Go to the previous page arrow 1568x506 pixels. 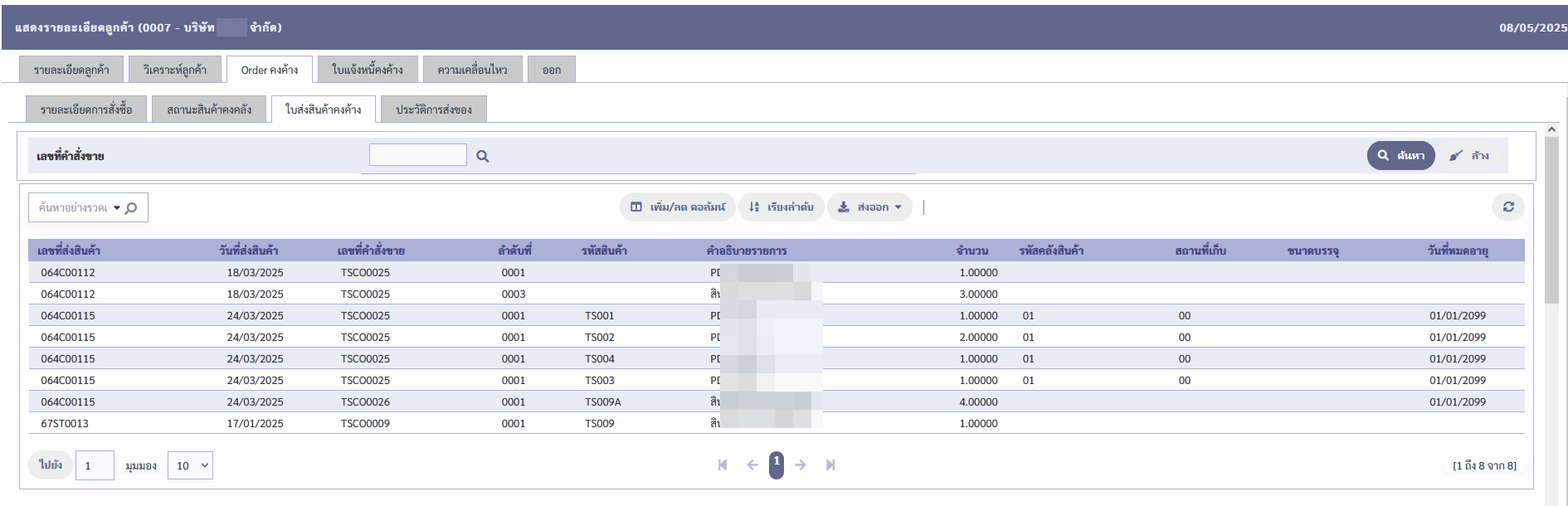pyautogui.click(x=752, y=465)
